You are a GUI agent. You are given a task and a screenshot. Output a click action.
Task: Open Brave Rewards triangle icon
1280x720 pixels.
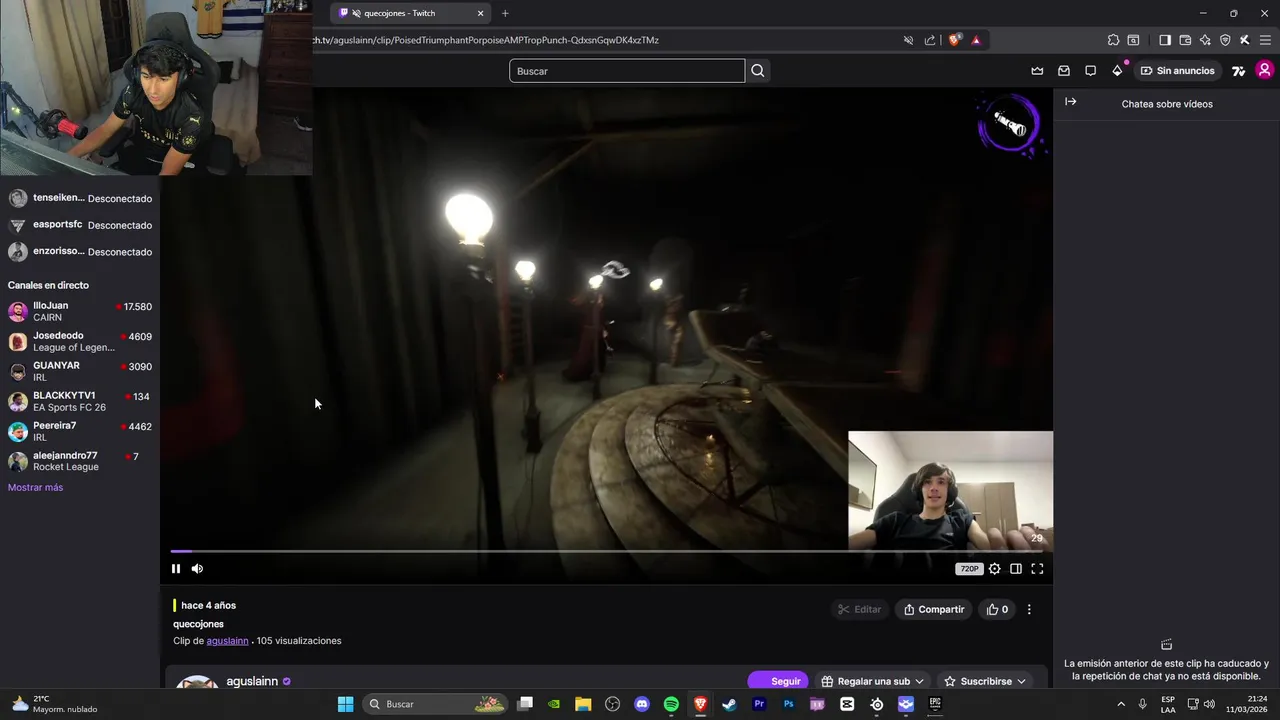coord(976,40)
